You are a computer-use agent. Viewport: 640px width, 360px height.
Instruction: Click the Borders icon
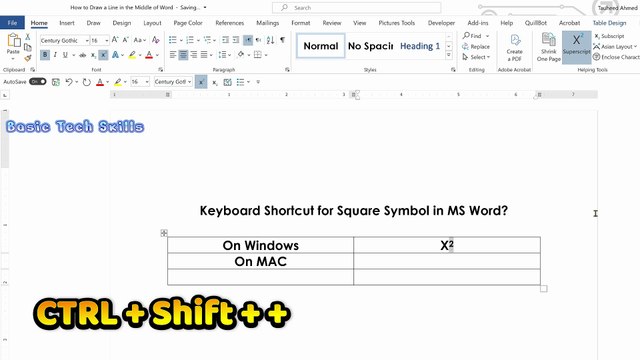[x=258, y=55]
